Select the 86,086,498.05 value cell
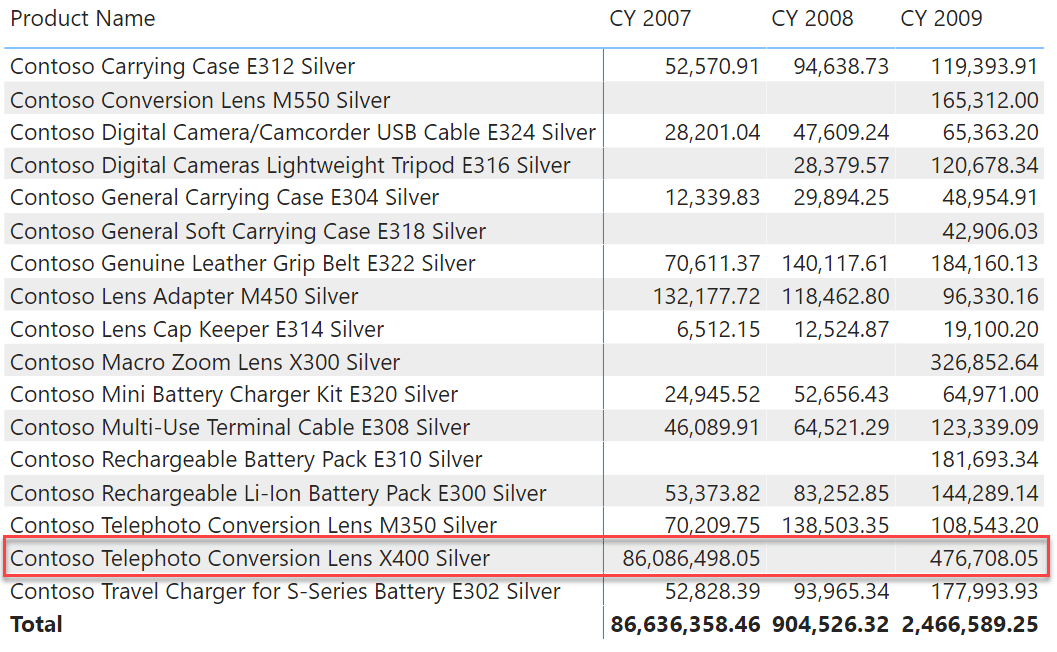 click(691, 558)
